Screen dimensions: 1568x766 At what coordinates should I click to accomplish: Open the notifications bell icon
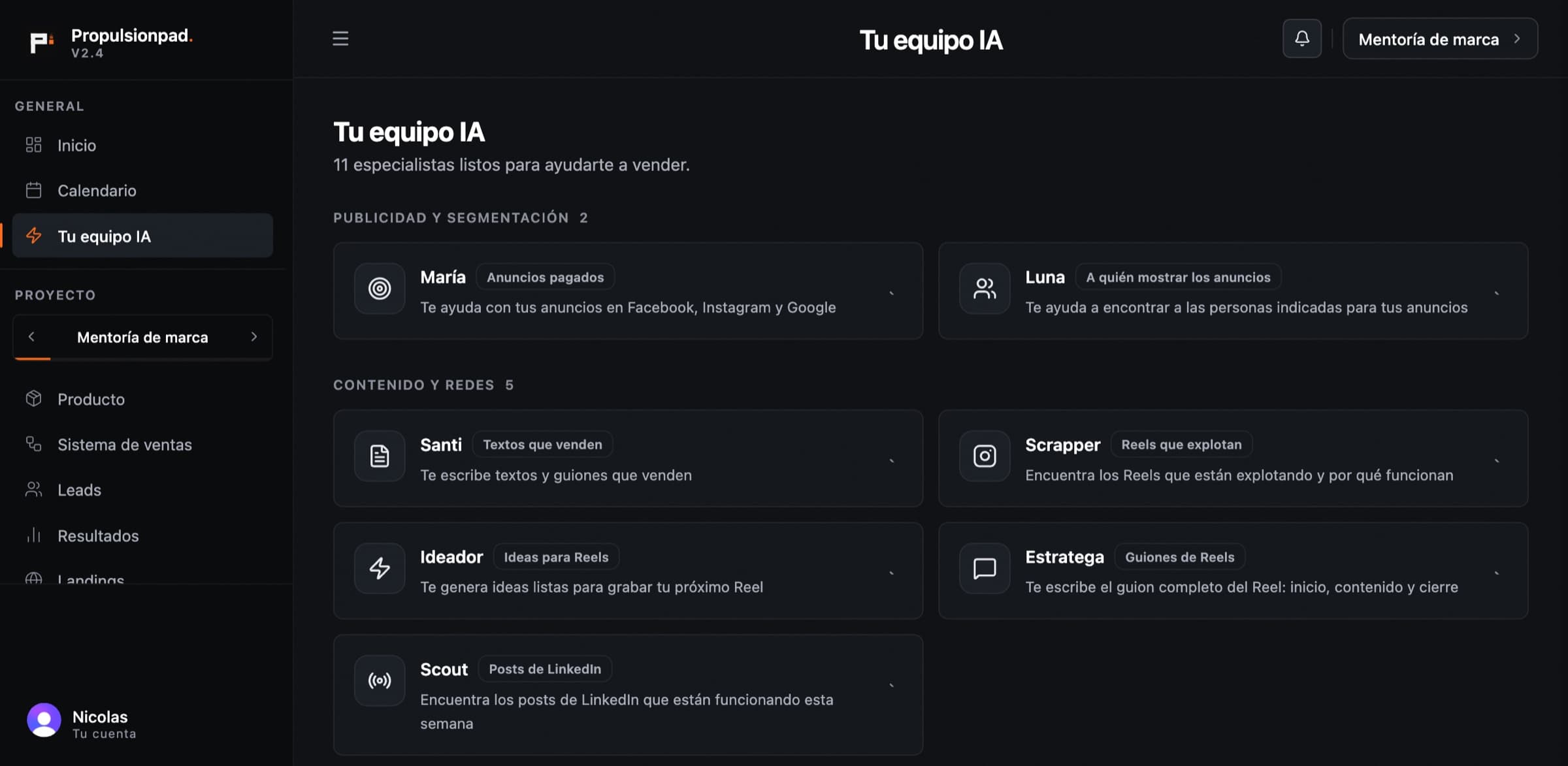point(1301,39)
